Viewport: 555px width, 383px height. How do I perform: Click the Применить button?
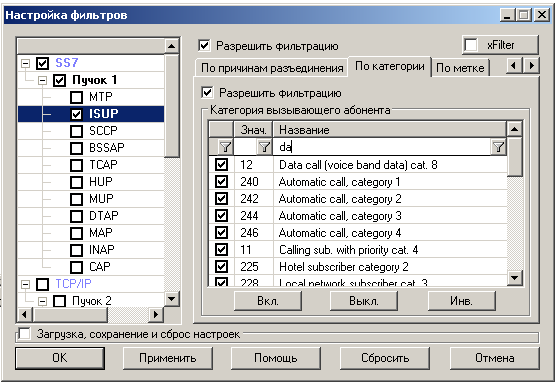click(x=168, y=358)
